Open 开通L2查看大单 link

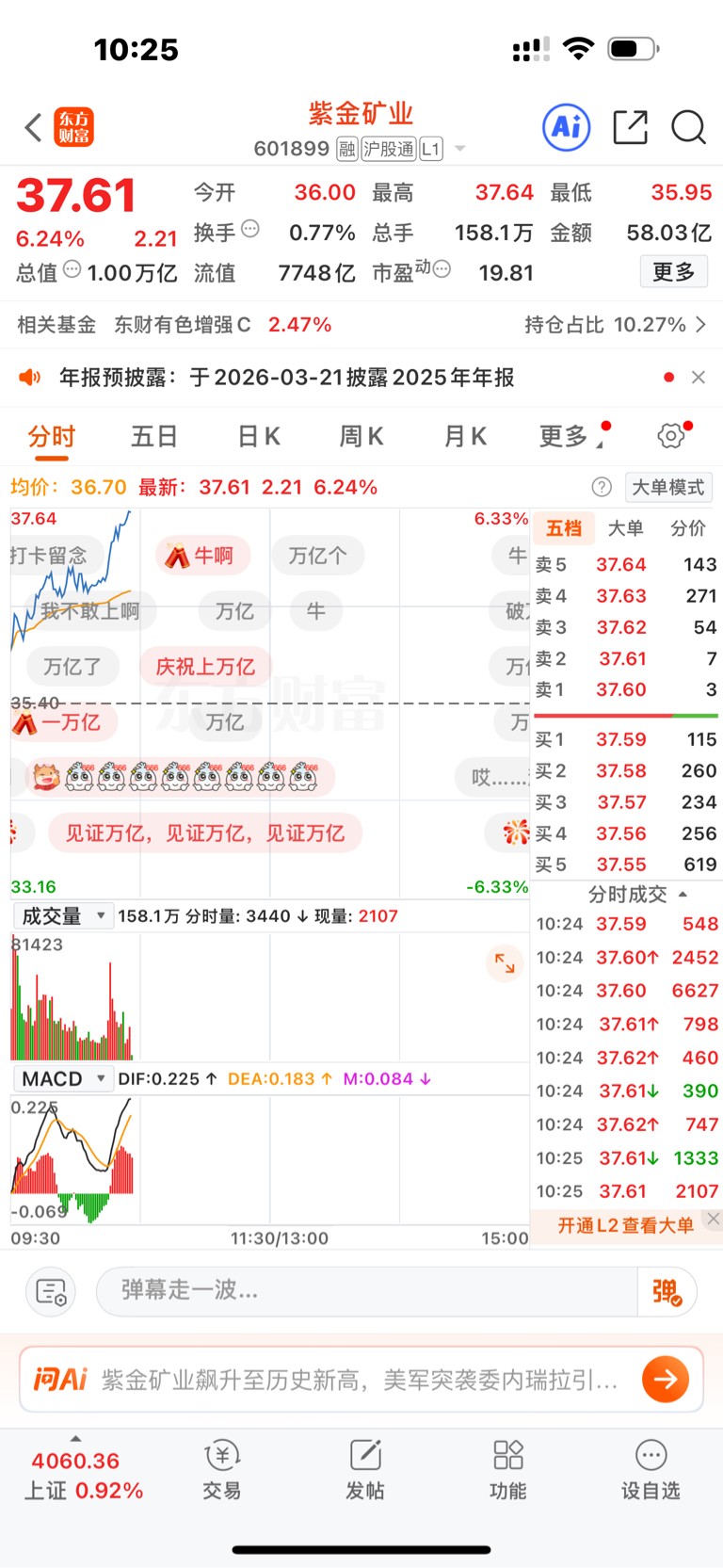[626, 1225]
